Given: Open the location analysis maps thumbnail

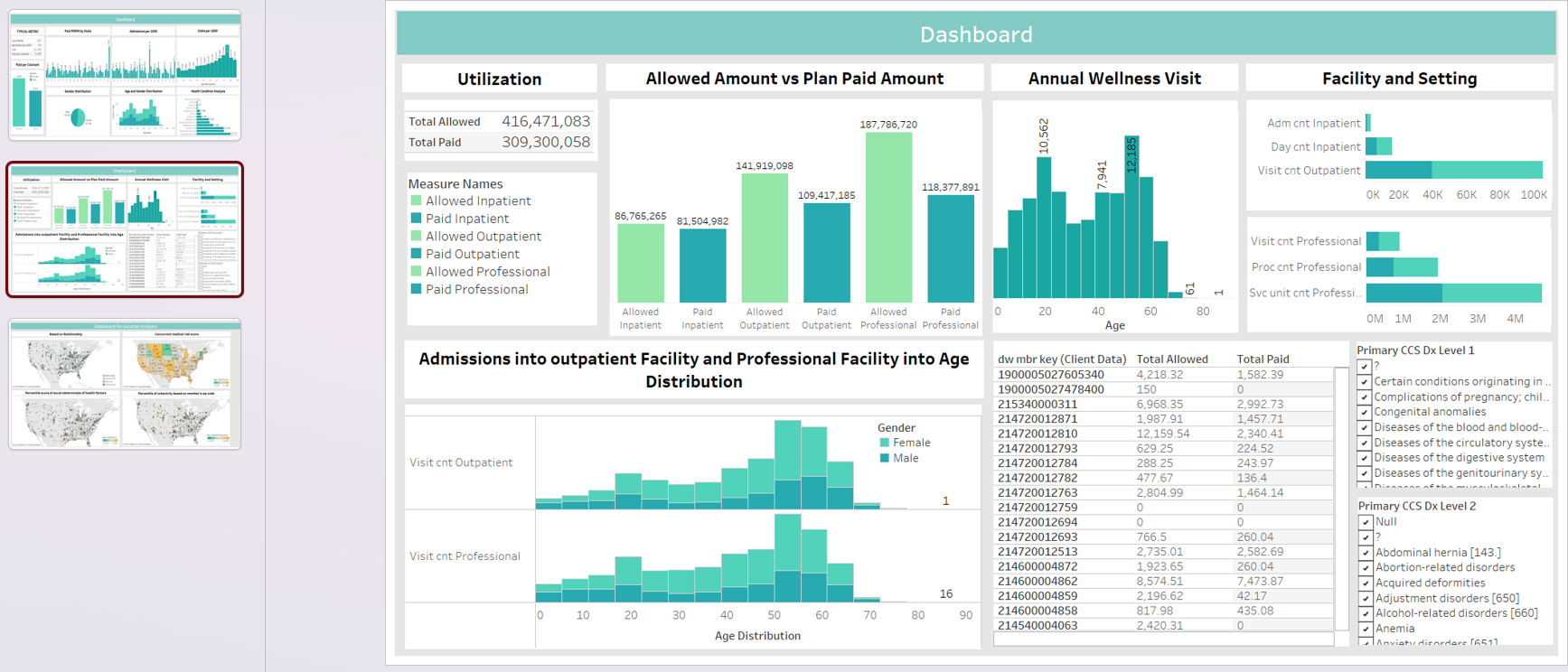Looking at the screenshot, I should [125, 384].
